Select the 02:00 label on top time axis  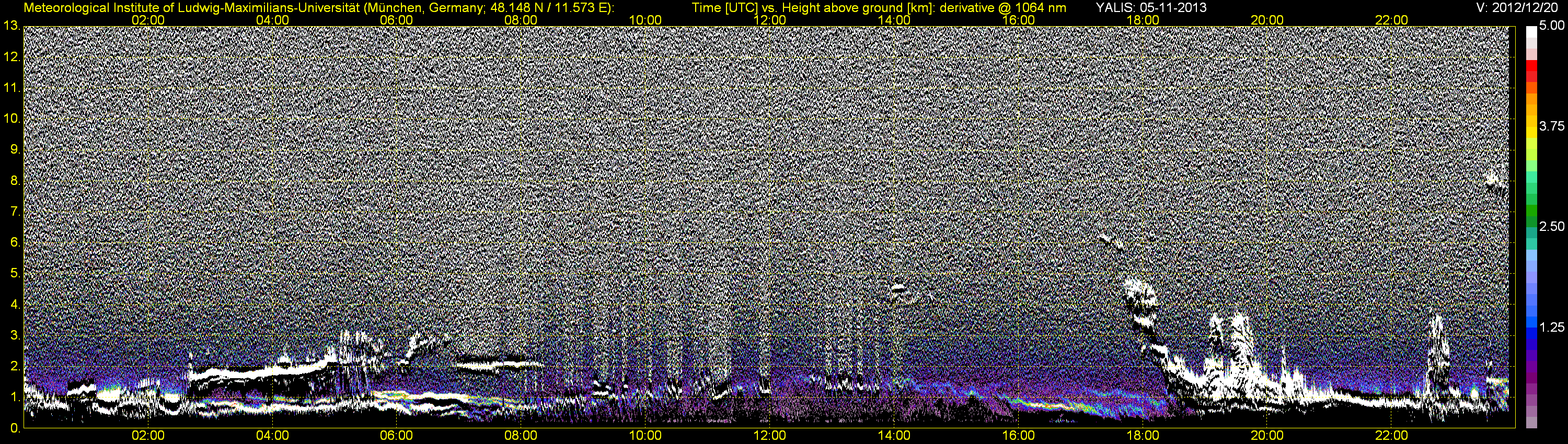pos(148,20)
